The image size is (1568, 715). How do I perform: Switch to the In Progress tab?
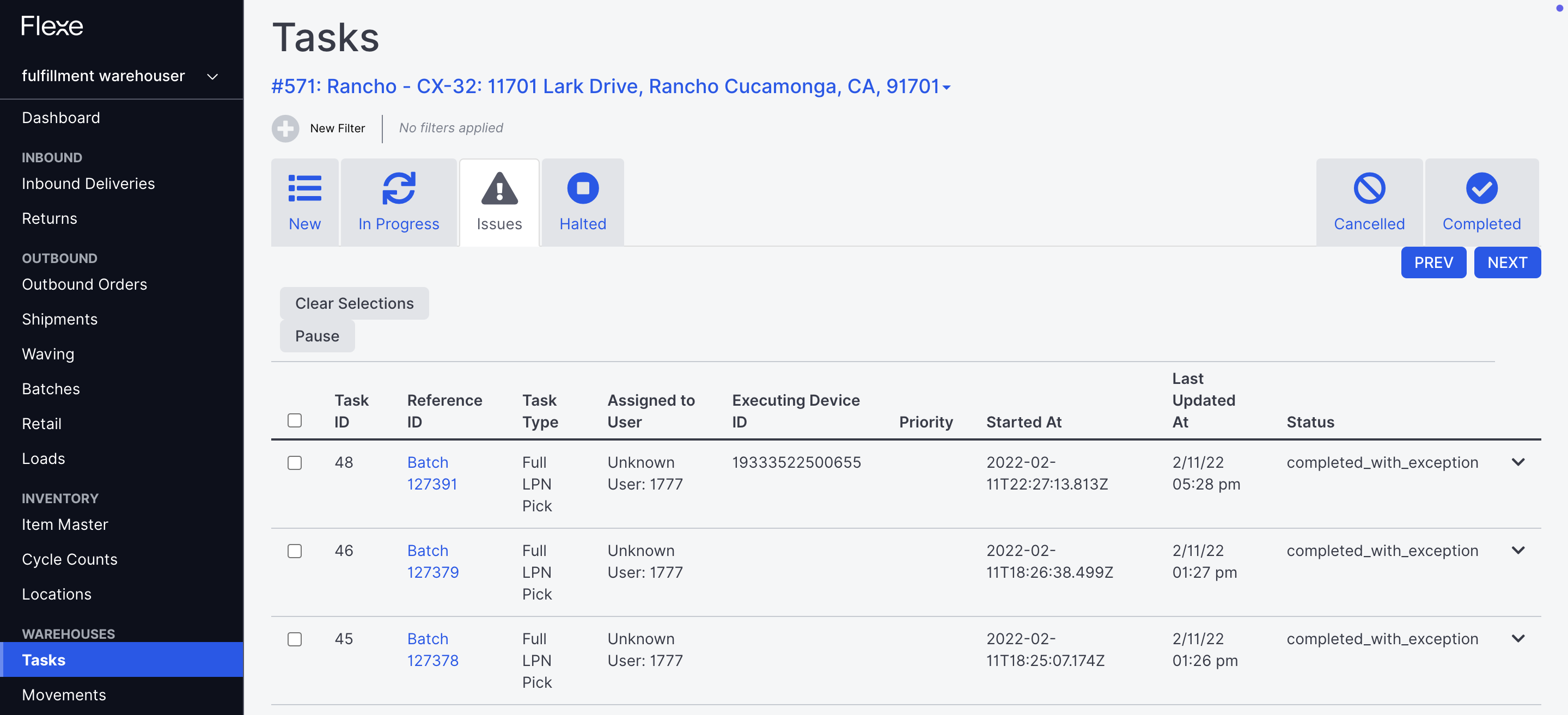pos(399,202)
